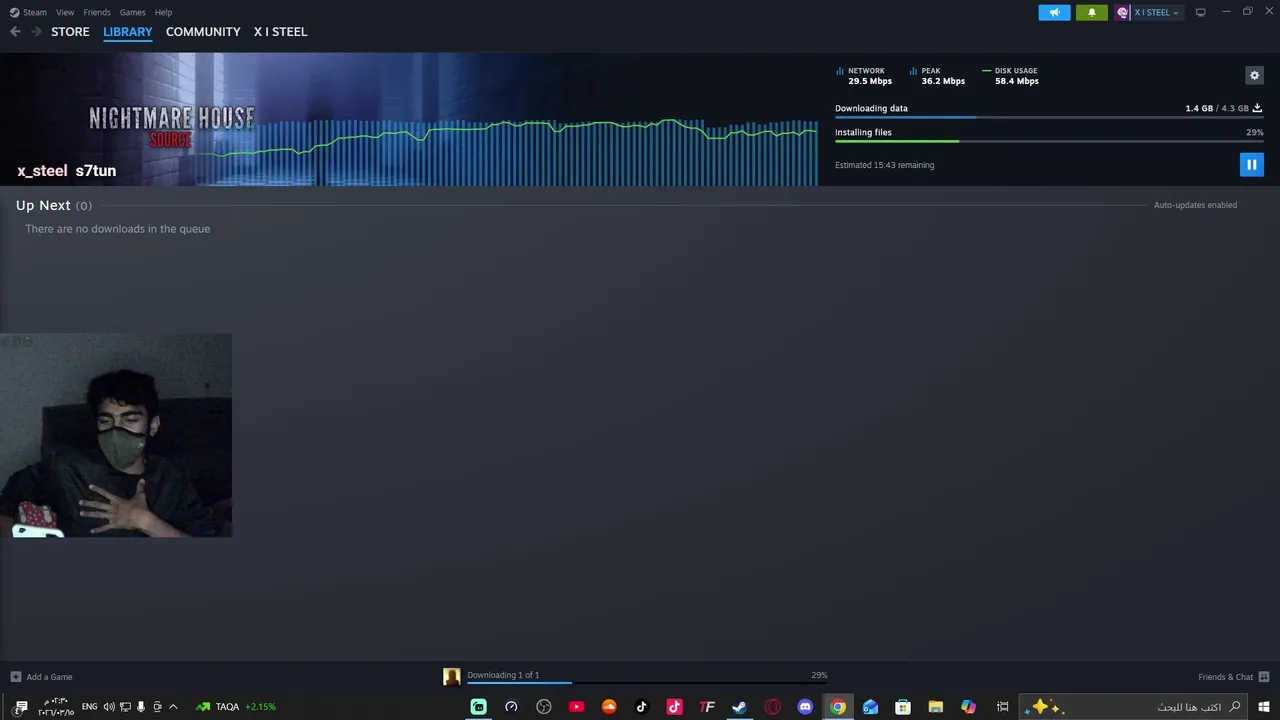Open Opera browser from taskbar
This screenshot has height=720, width=1280.
point(772,707)
